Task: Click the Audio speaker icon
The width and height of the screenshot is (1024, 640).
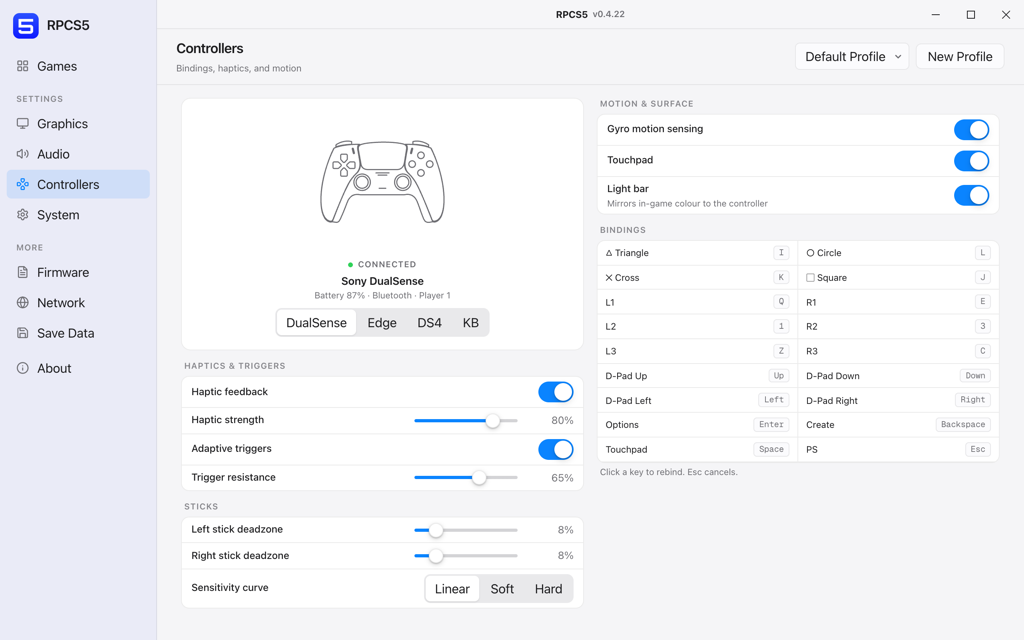Action: pos(23,154)
